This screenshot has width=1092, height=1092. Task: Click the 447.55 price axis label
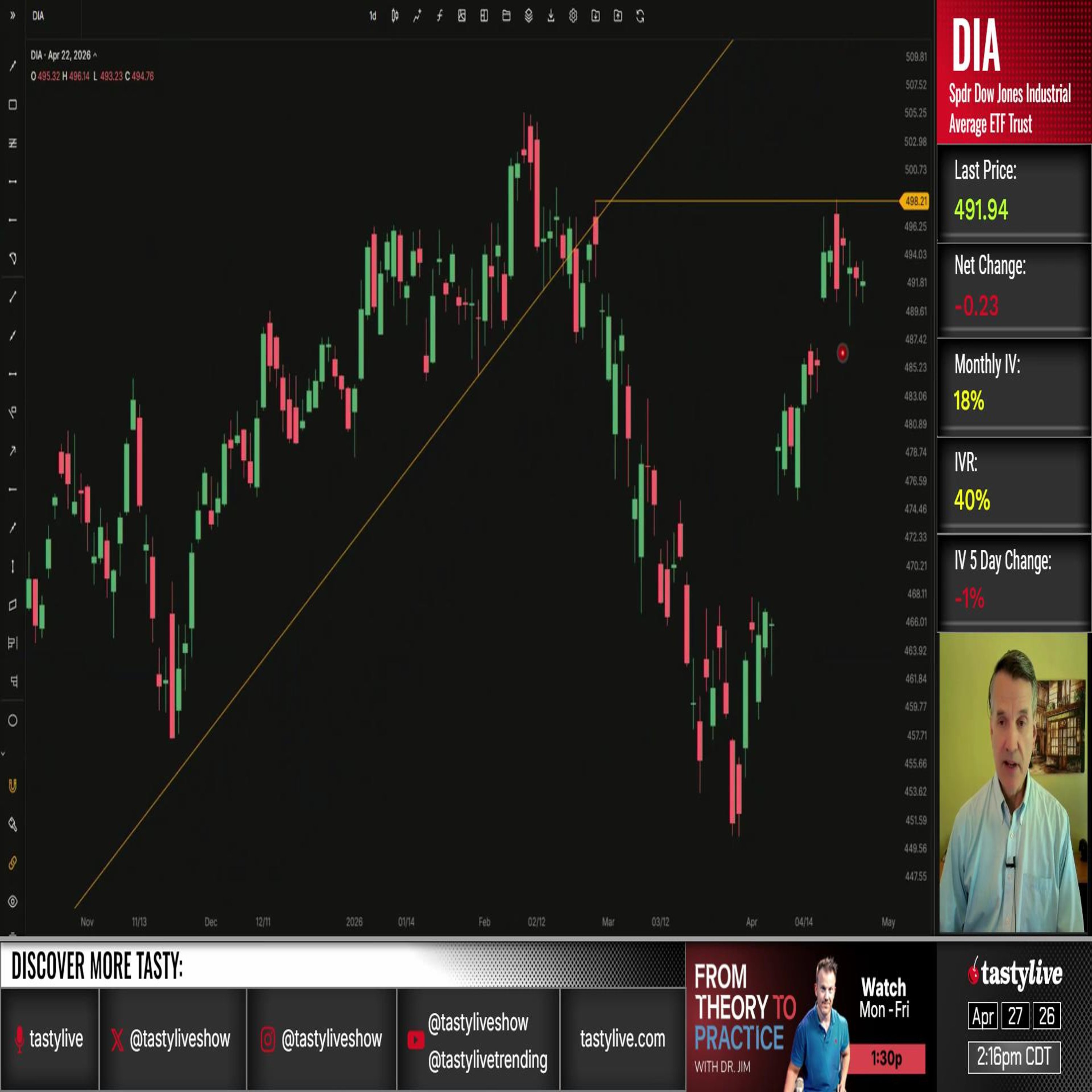[x=916, y=876]
